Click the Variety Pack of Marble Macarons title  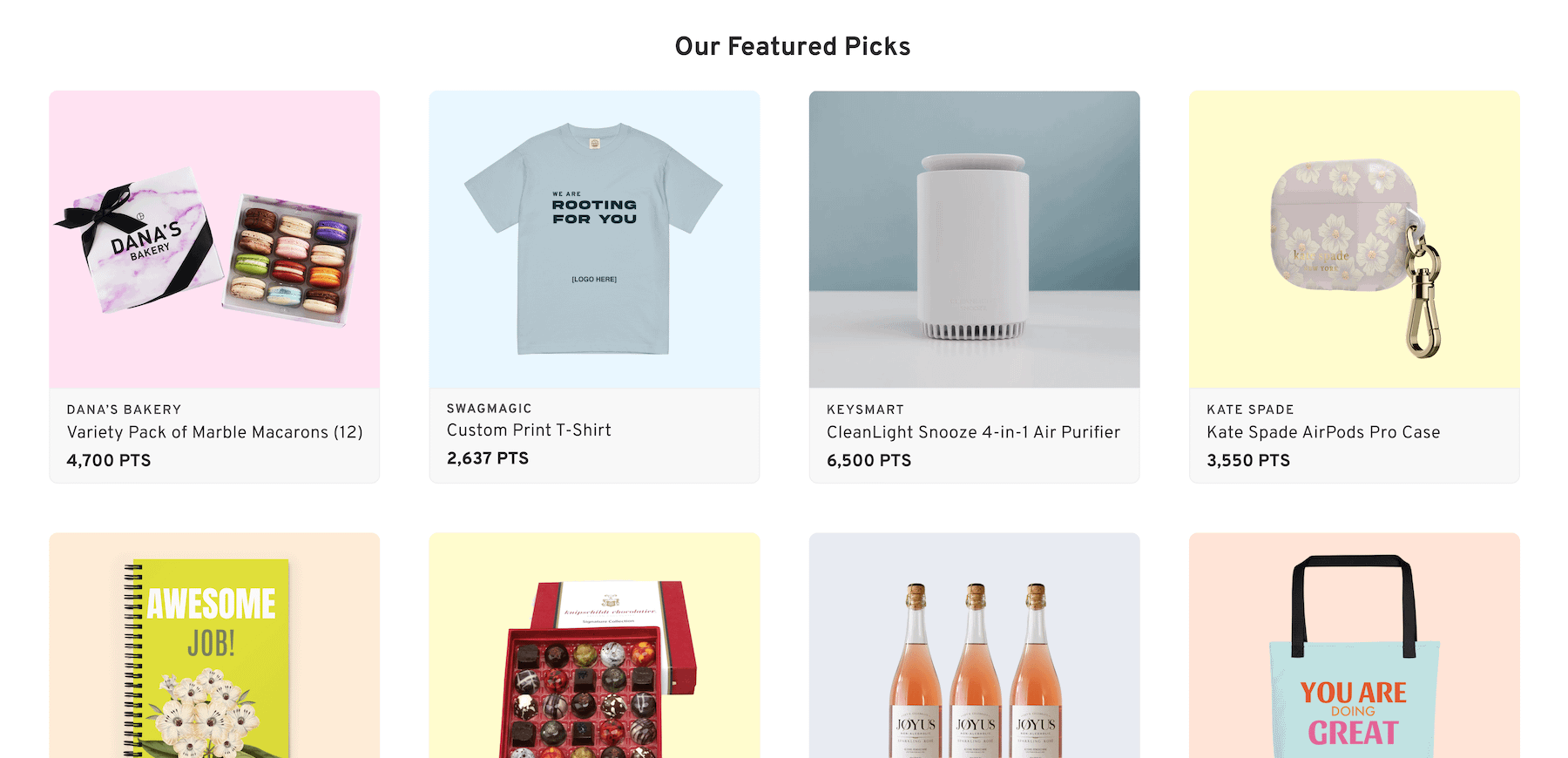pos(214,432)
